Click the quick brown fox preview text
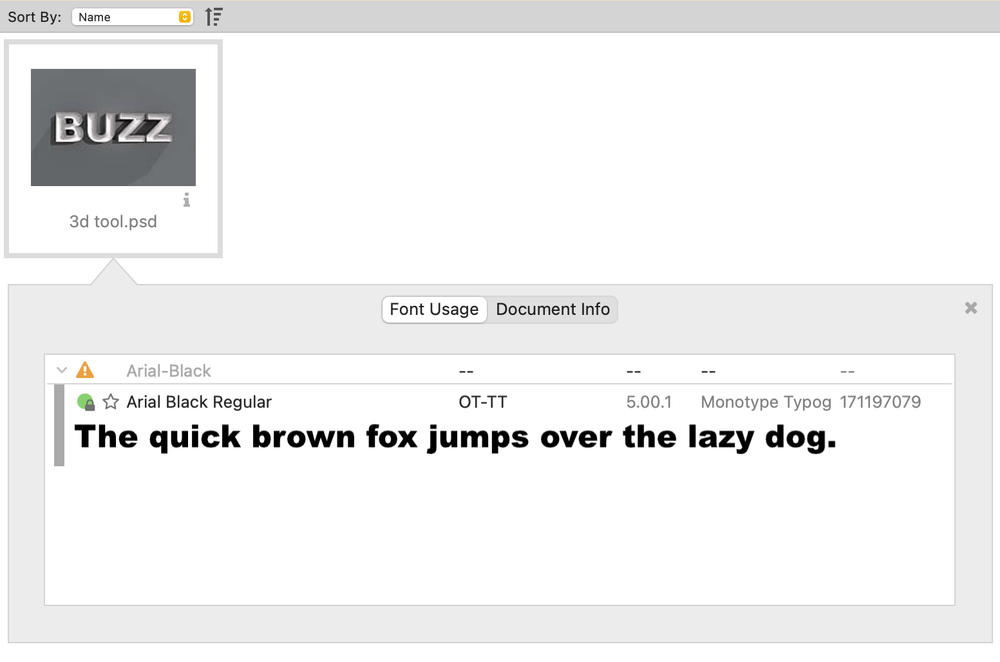 coord(455,438)
